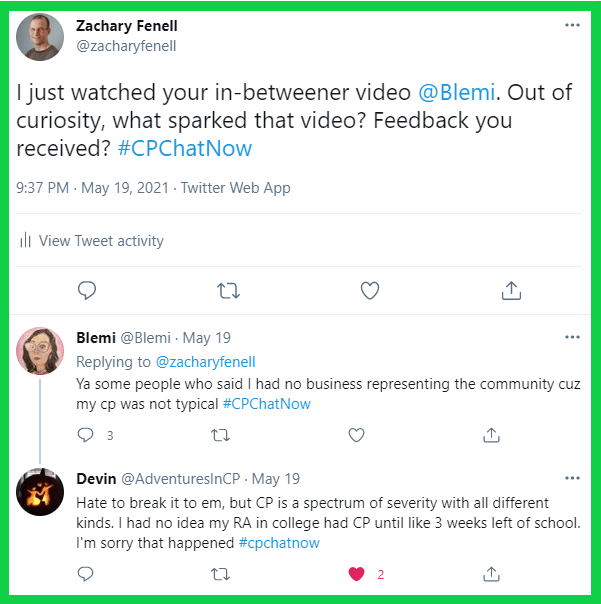This screenshot has width=601, height=604.
Task: Open the @Blemi mention in main tweet
Action: (457, 92)
